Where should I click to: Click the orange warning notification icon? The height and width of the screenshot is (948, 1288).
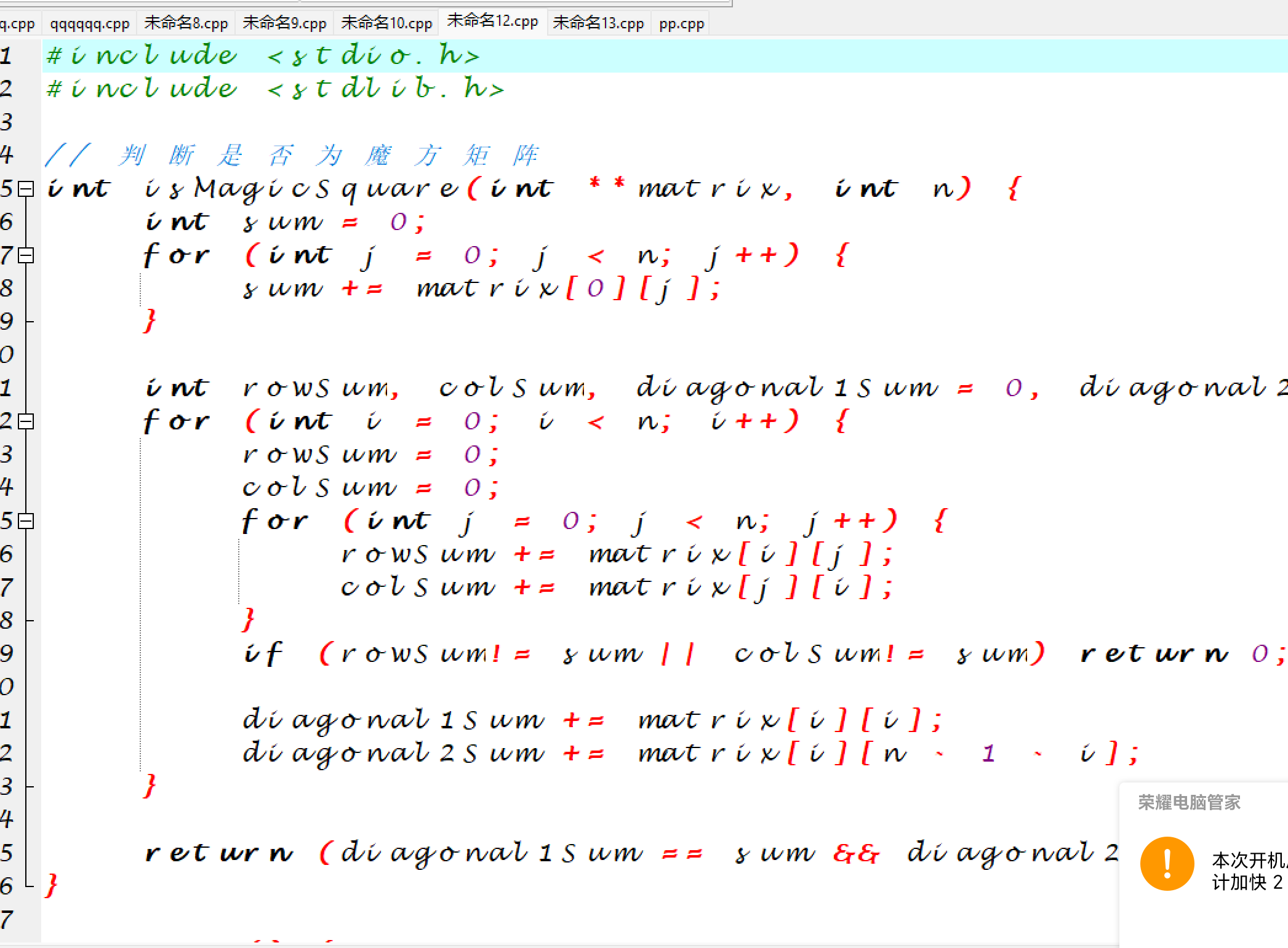click(1167, 863)
